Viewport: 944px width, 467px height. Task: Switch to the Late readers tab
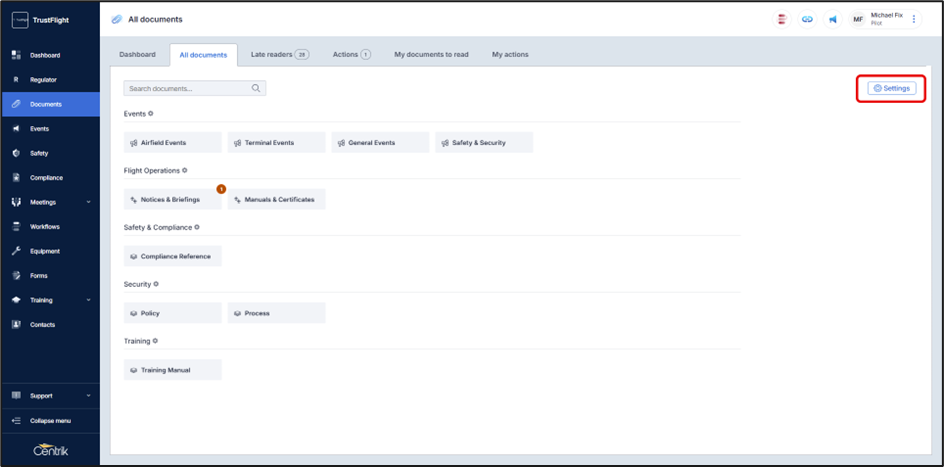click(x=279, y=54)
